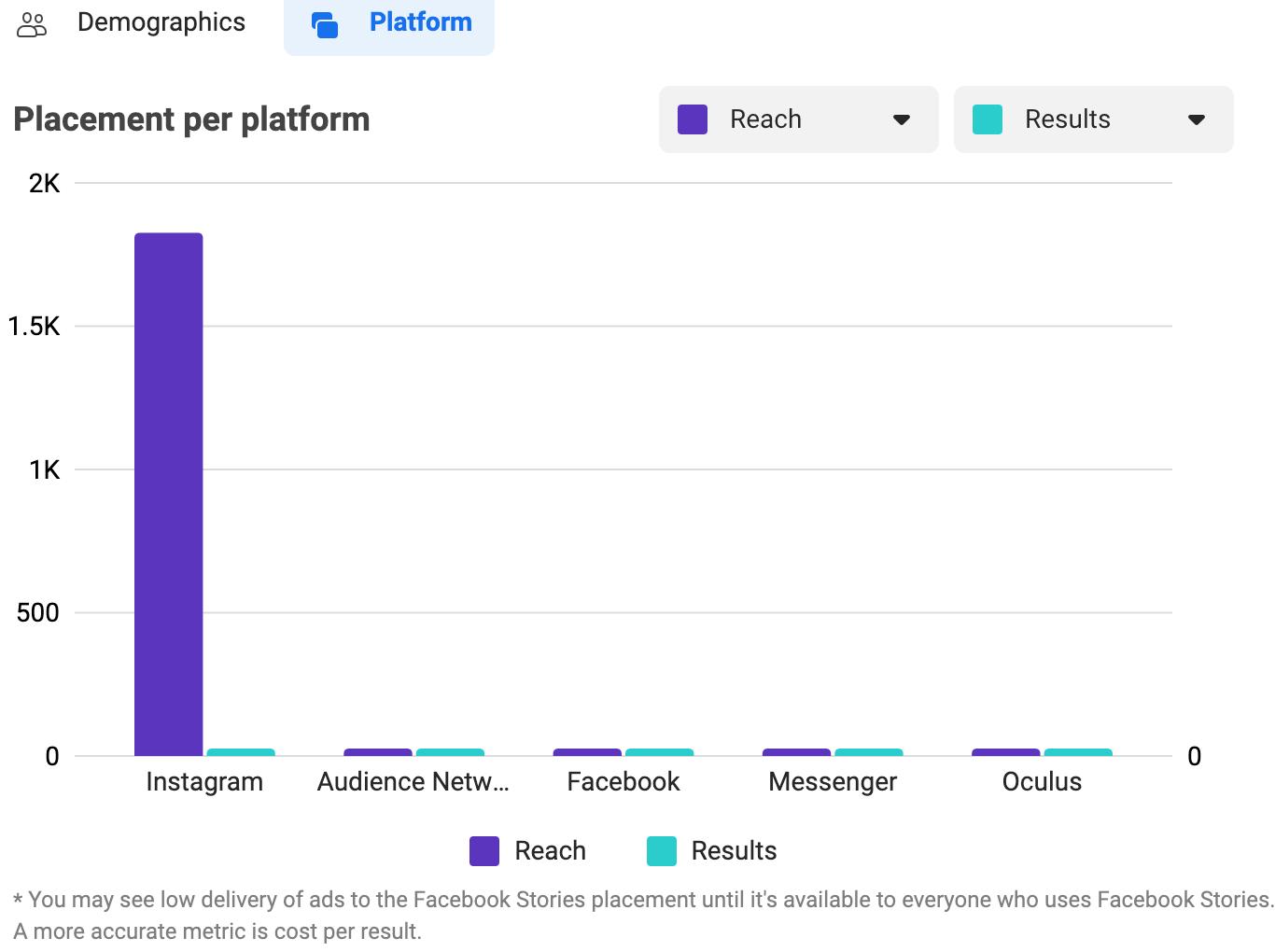
Task: Click the purple Reach legend square
Action: (484, 850)
